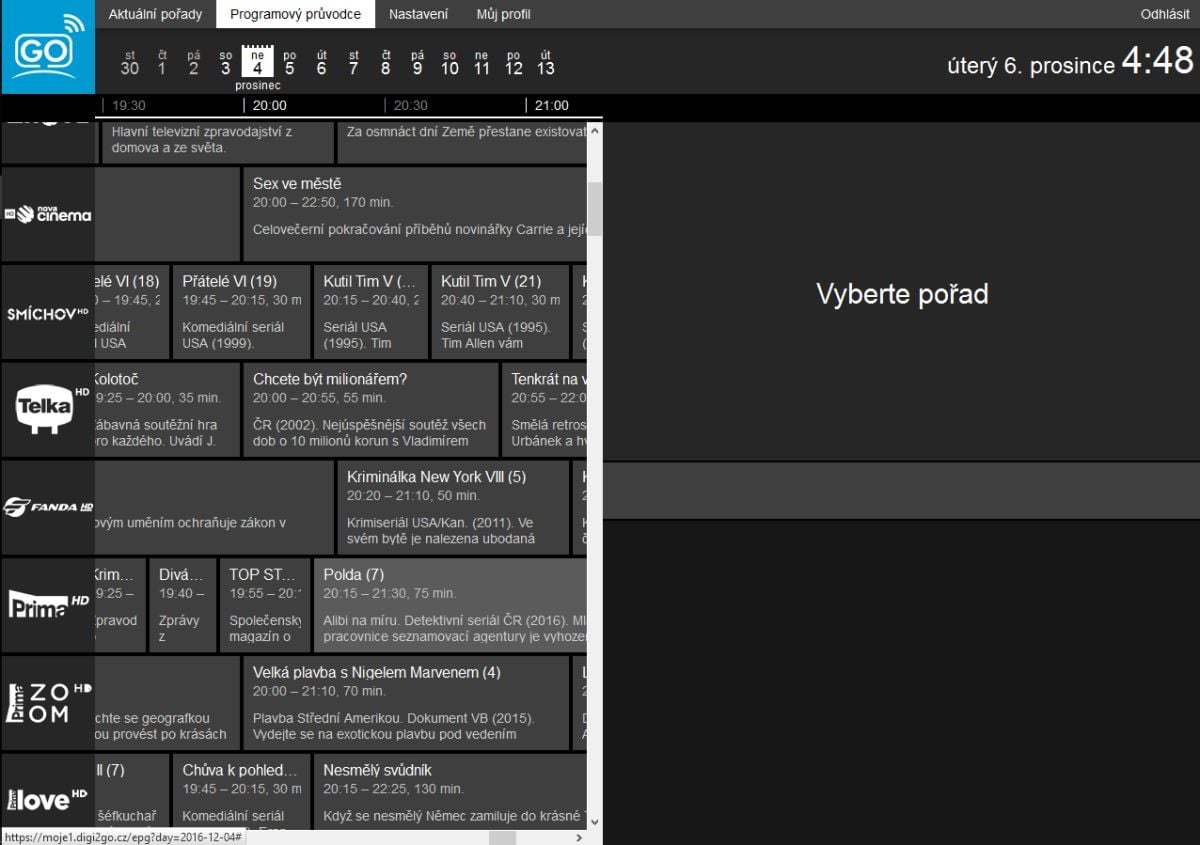The height and width of the screenshot is (845, 1200).
Task: Click the Odhlásit link
Action: coord(1164,14)
